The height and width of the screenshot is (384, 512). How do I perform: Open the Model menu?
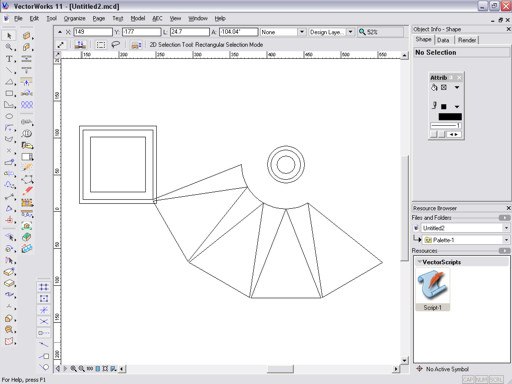tap(138, 19)
